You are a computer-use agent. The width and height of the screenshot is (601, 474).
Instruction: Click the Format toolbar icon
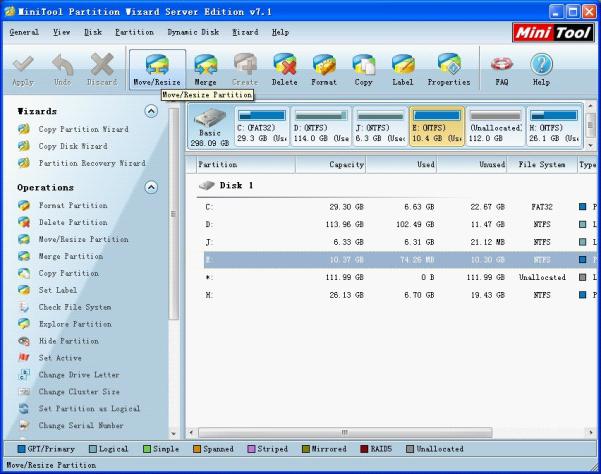(324, 70)
